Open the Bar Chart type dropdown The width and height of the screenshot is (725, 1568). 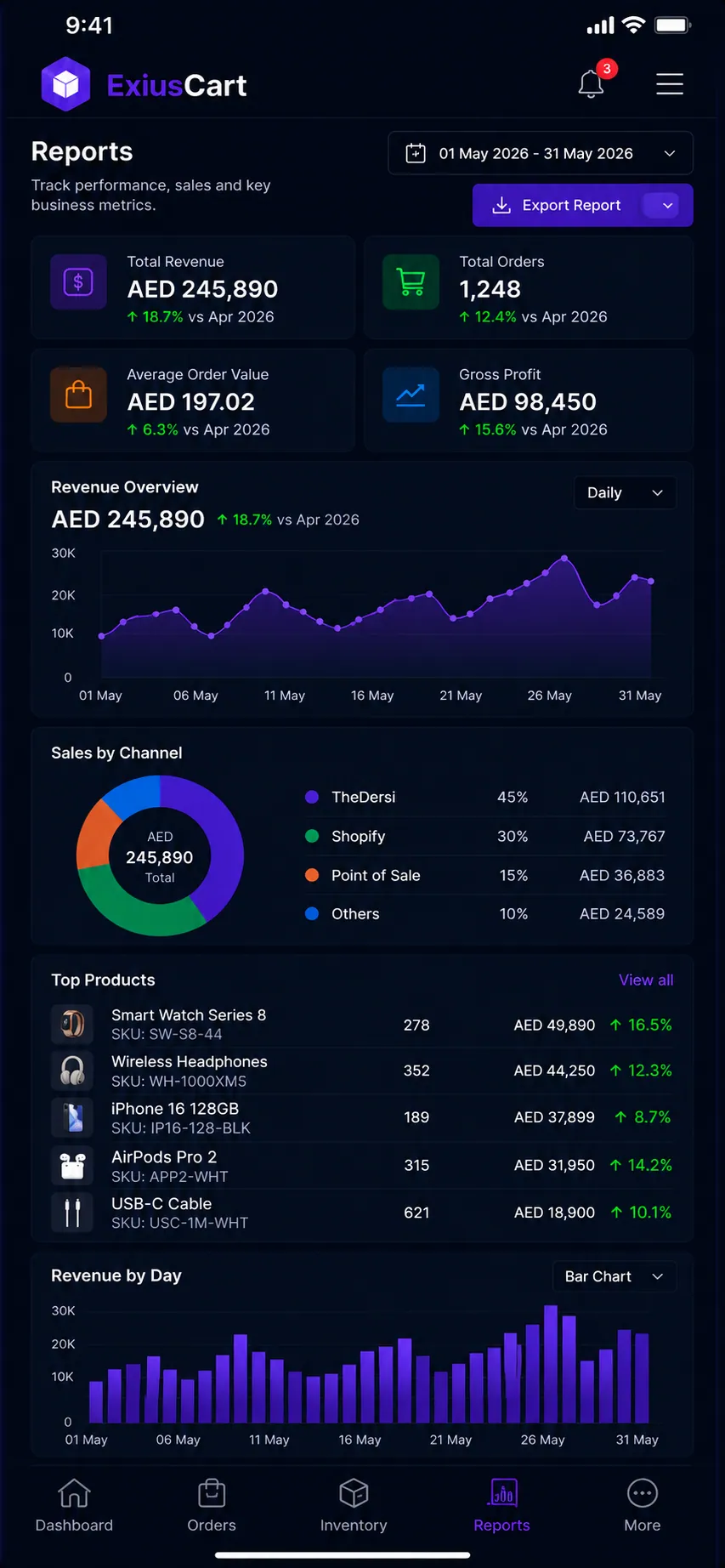pos(614,1276)
